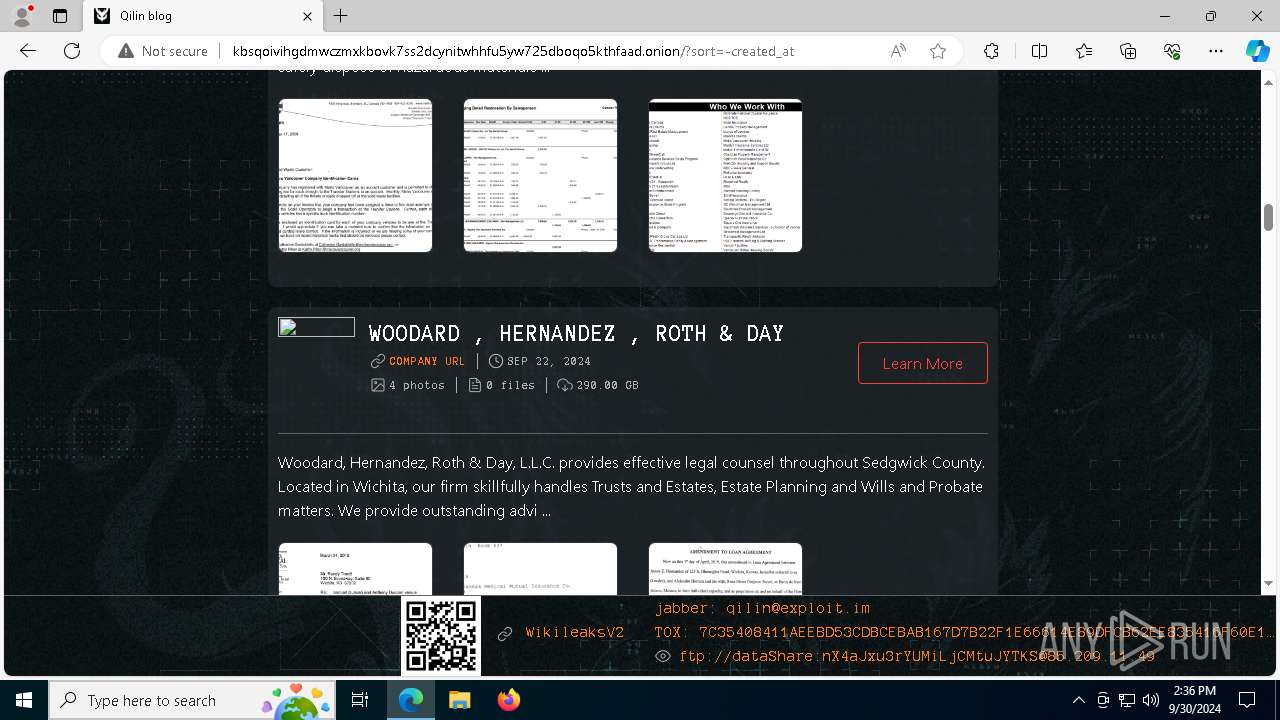This screenshot has width=1280, height=720.
Task: Open Collections icon
Action: click(x=1128, y=51)
